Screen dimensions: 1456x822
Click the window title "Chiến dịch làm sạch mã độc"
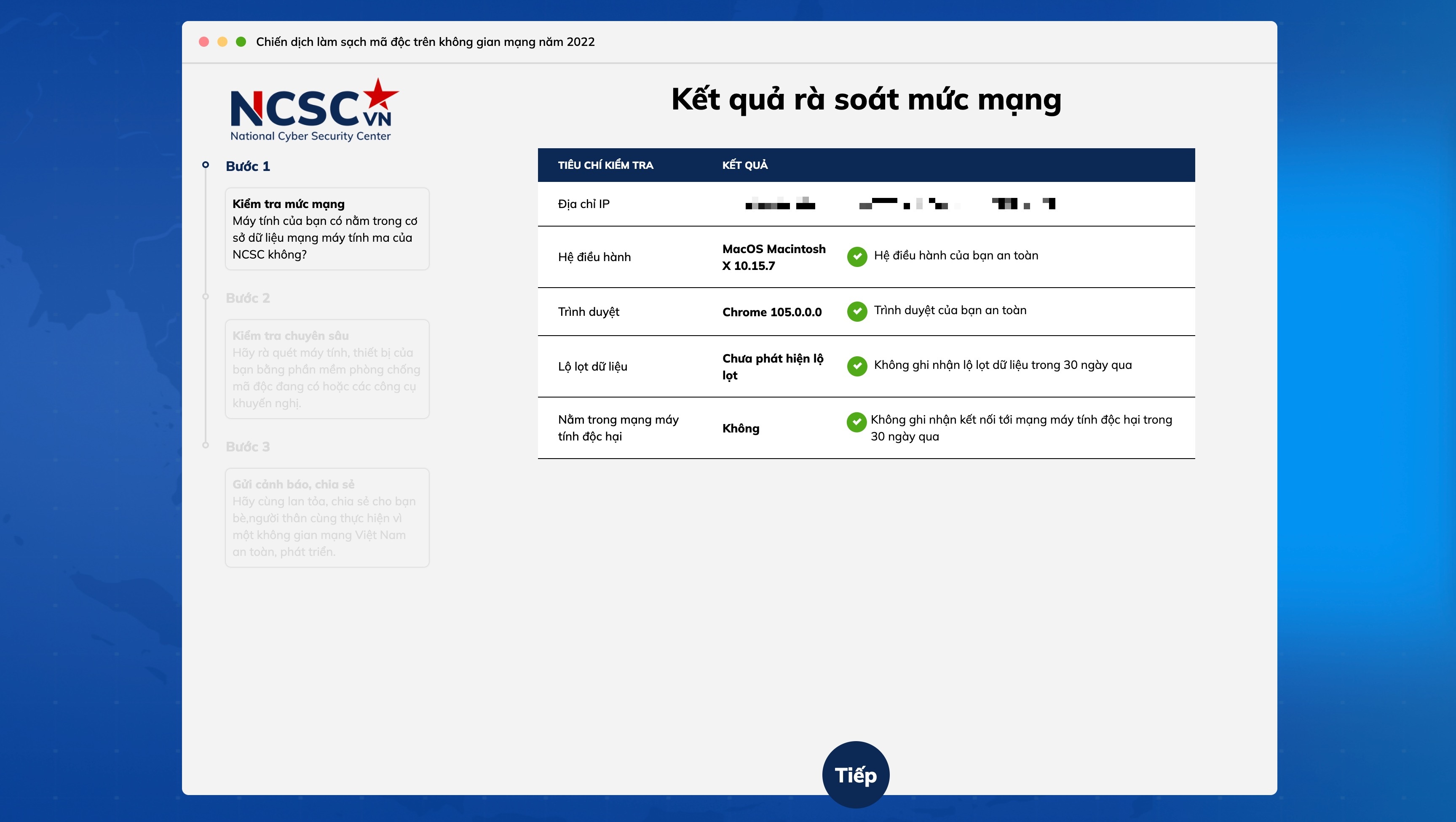(x=425, y=41)
